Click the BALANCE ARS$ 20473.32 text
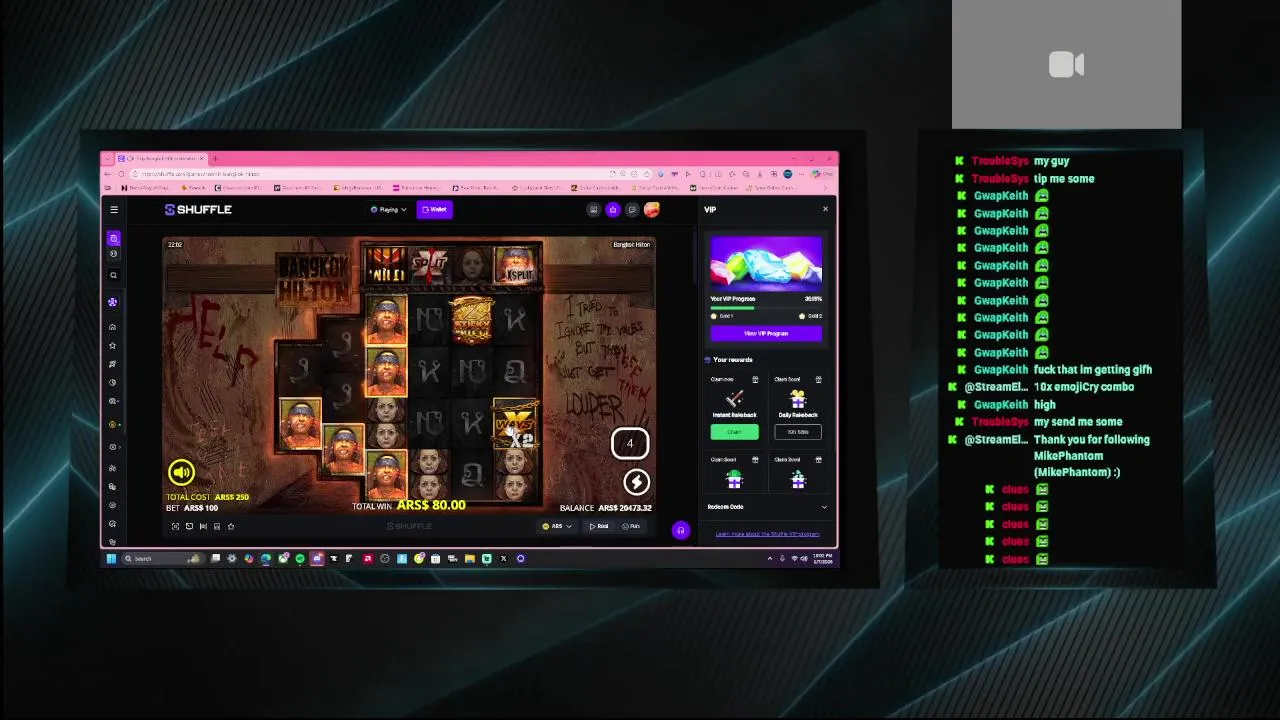Viewport: 1280px width, 720px height. coord(606,508)
